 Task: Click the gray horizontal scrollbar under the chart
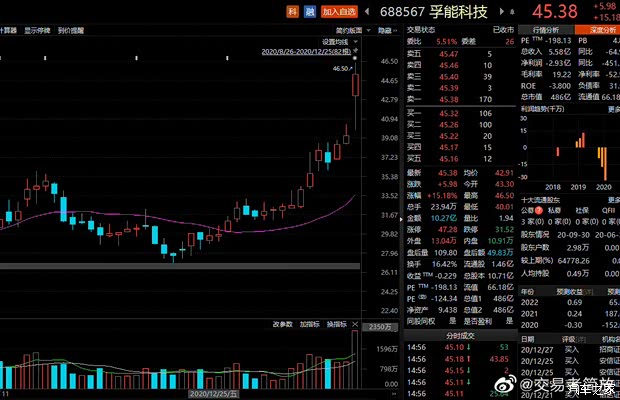coord(180,266)
